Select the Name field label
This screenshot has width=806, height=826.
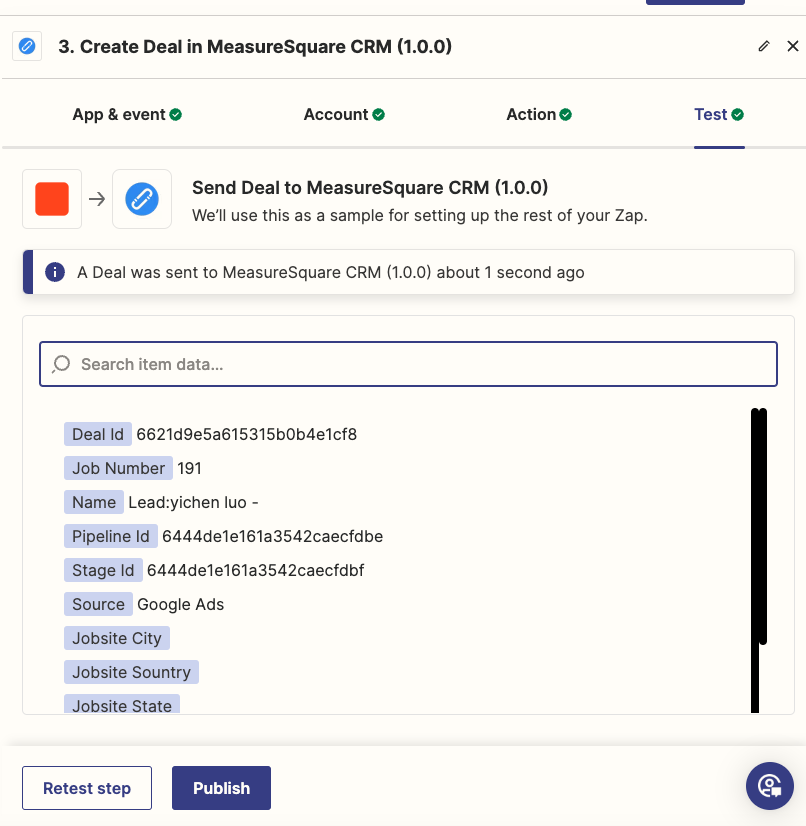pos(94,502)
